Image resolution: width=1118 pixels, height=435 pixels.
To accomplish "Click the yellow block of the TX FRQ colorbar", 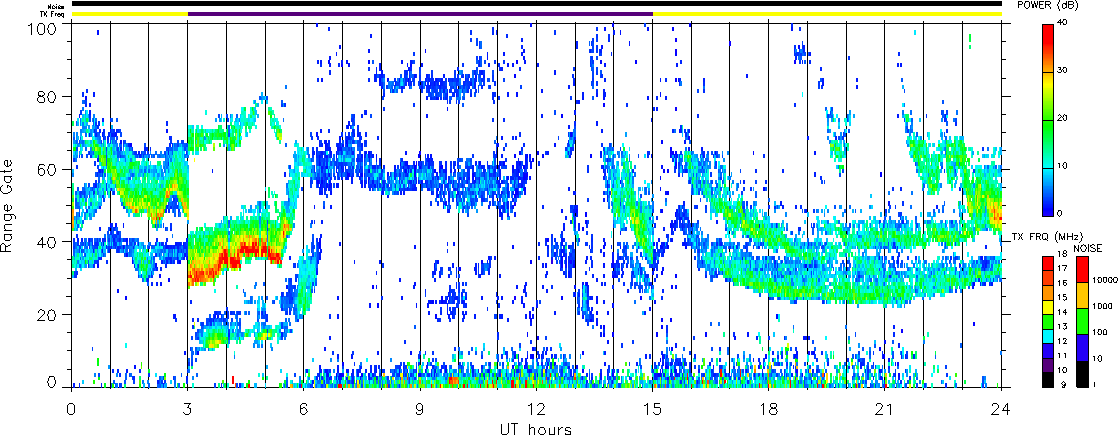I will coord(1050,307).
